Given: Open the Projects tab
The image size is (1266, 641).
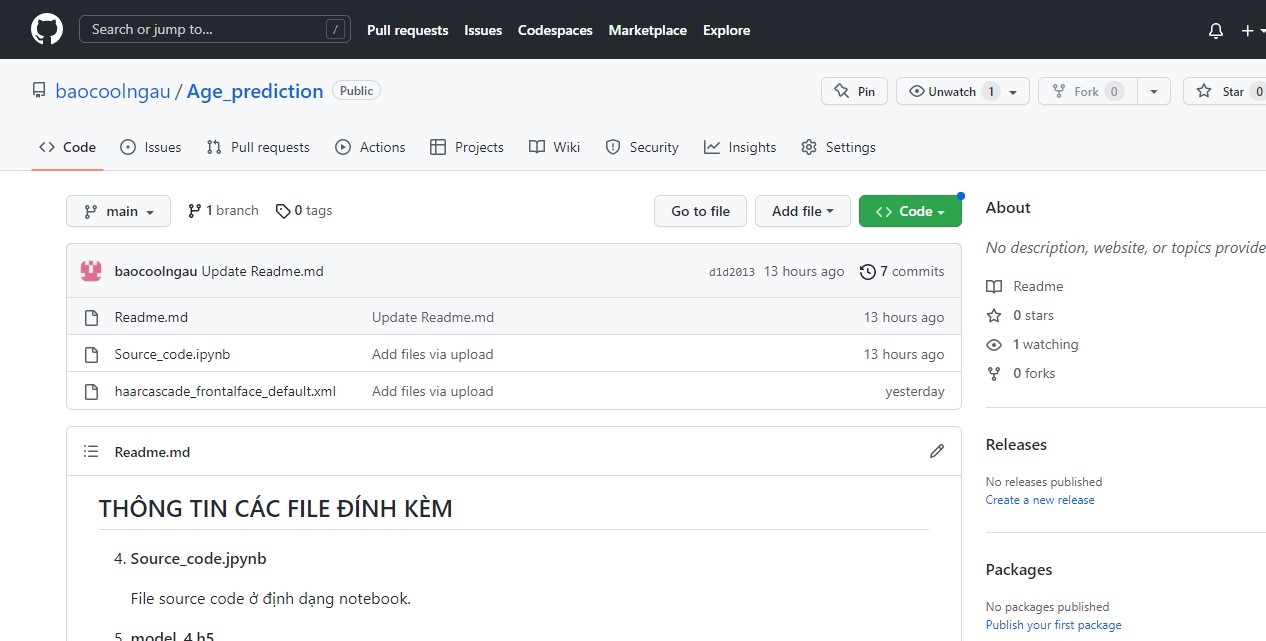Looking at the screenshot, I should (x=467, y=147).
